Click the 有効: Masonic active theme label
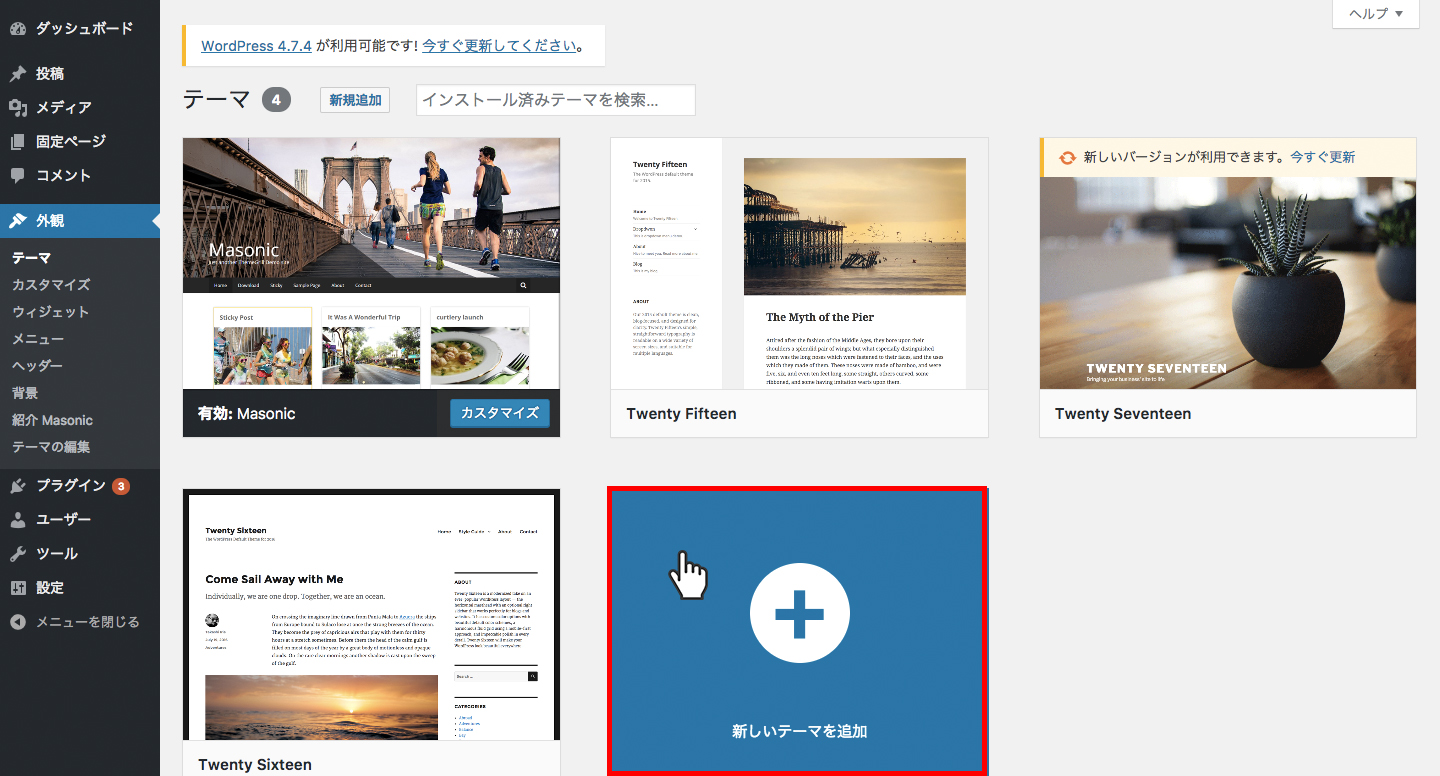 pyautogui.click(x=246, y=414)
